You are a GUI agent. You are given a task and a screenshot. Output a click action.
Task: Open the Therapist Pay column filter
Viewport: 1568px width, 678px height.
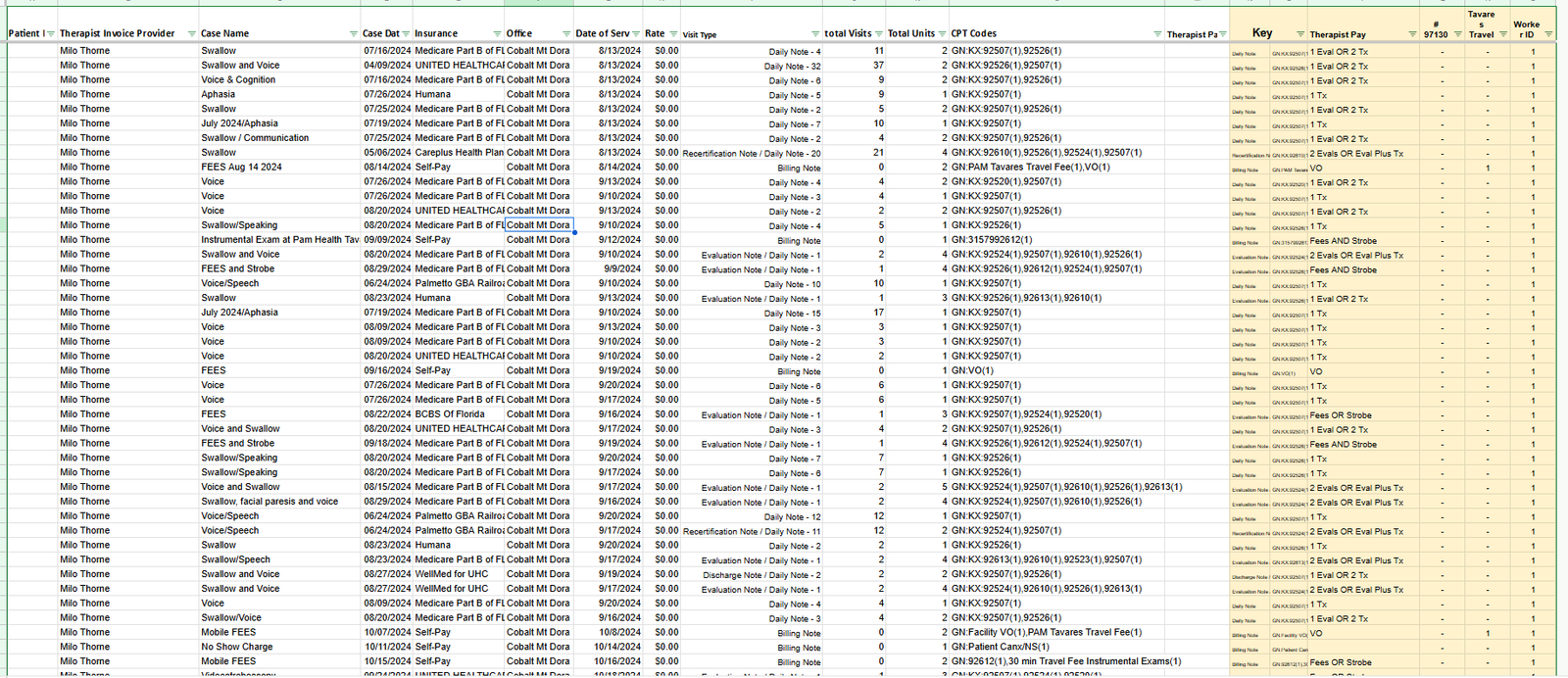(x=1412, y=34)
